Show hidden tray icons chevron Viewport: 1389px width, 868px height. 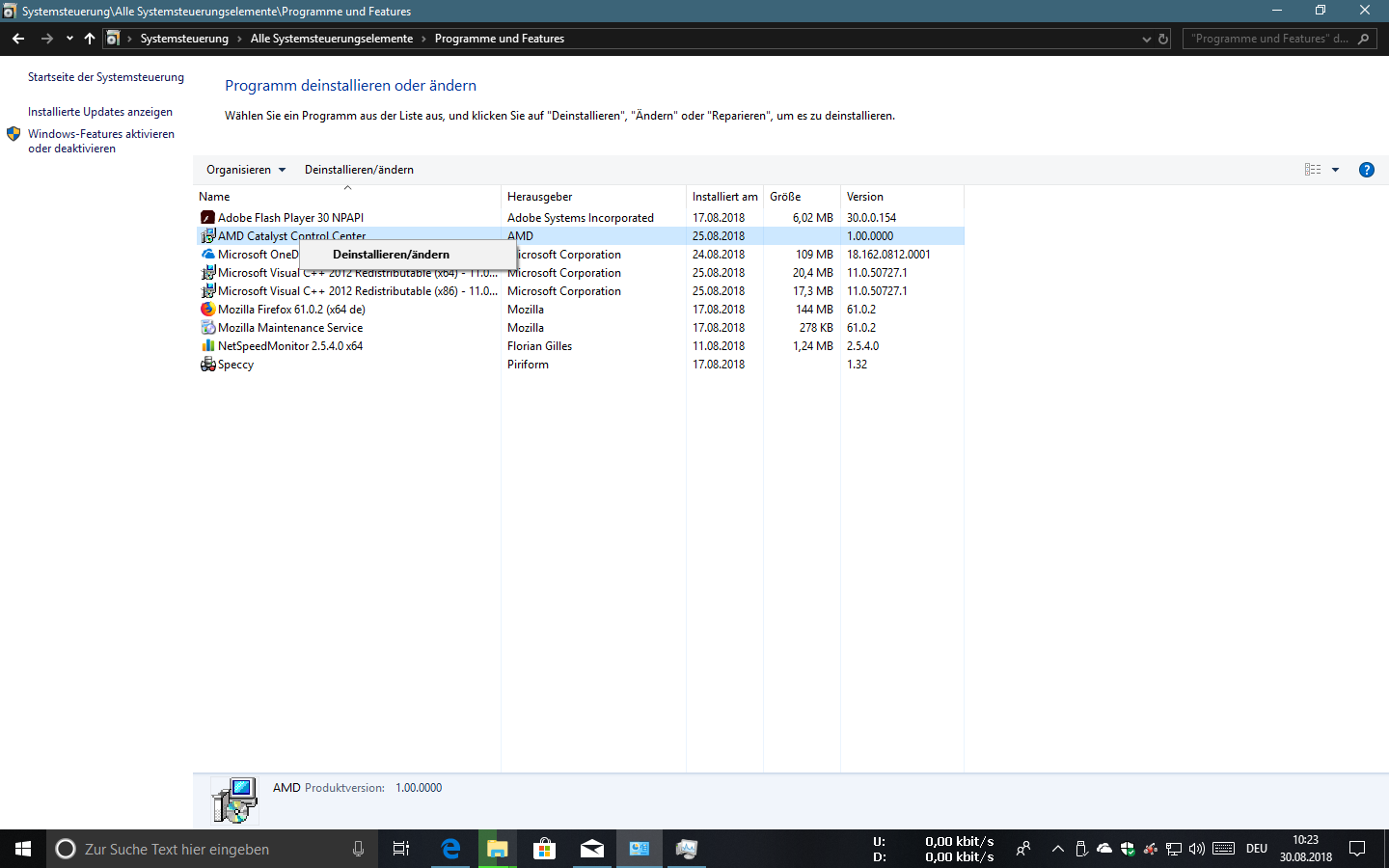pyautogui.click(x=1058, y=849)
